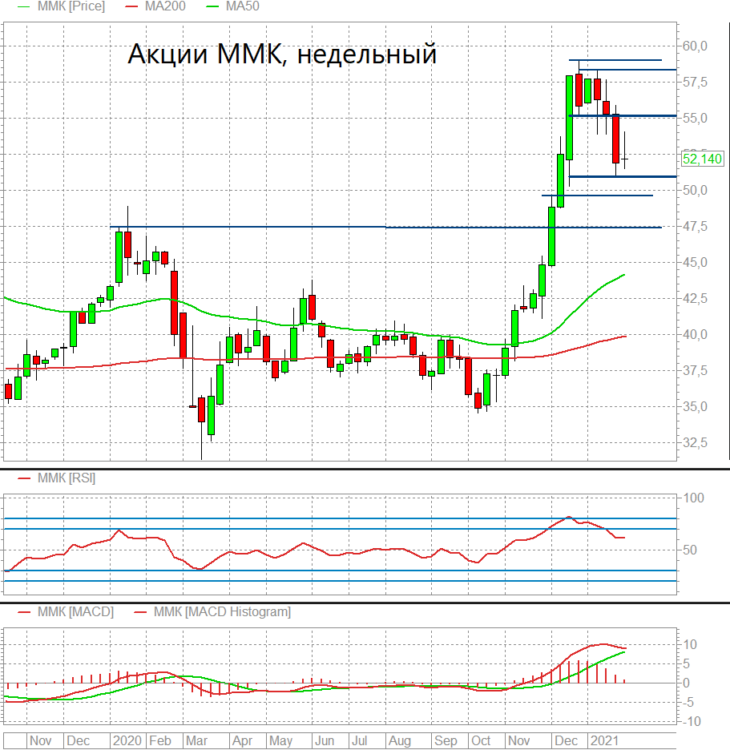Screen dimensions: 730x750
Task: Click the Mar label on the time axis
Action: 197,740
